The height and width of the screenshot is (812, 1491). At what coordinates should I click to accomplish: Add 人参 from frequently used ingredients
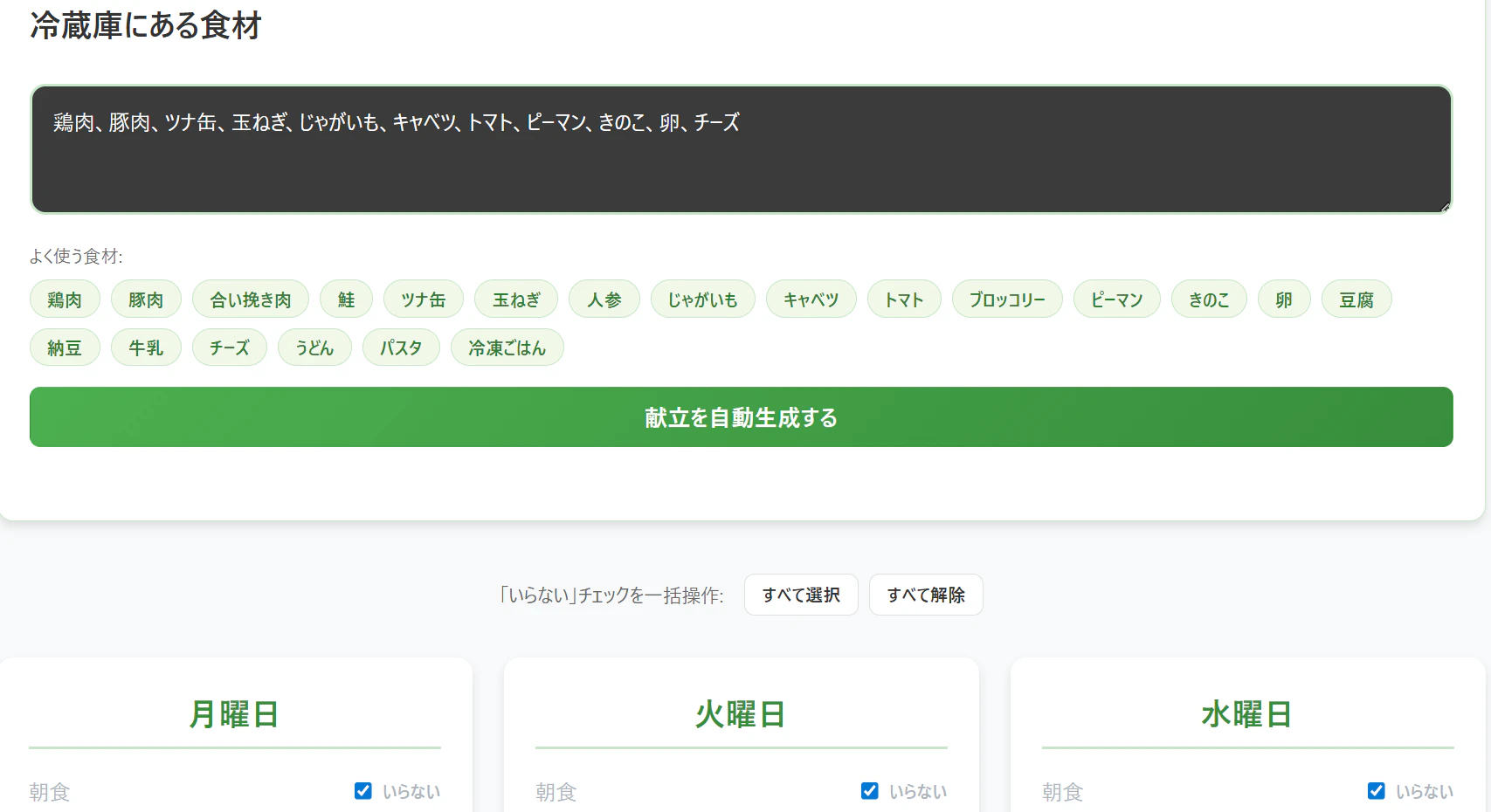(604, 299)
